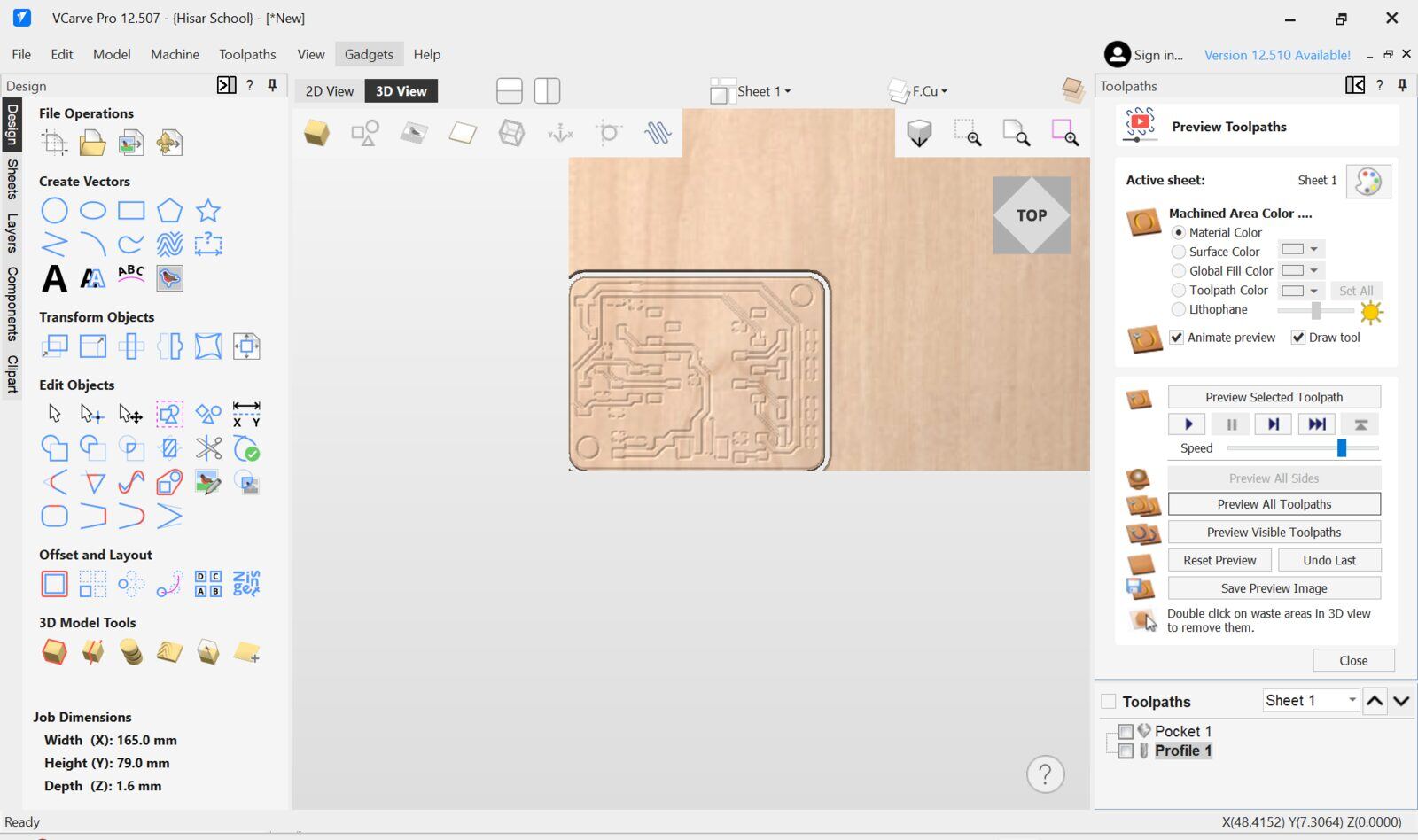This screenshot has height=840, width=1418.
Task: Open the Clipart side tab
Action: click(x=12, y=373)
